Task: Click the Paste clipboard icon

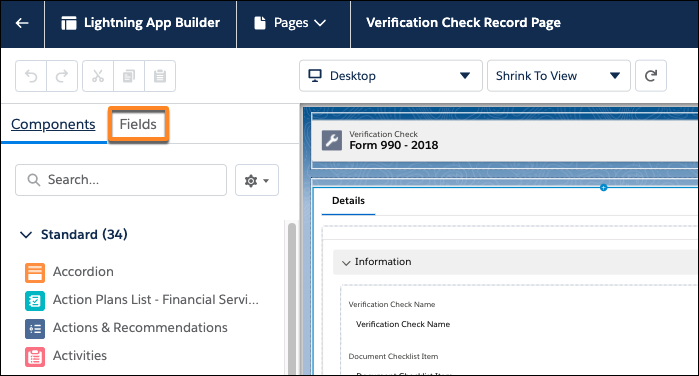Action: pyautogui.click(x=160, y=76)
